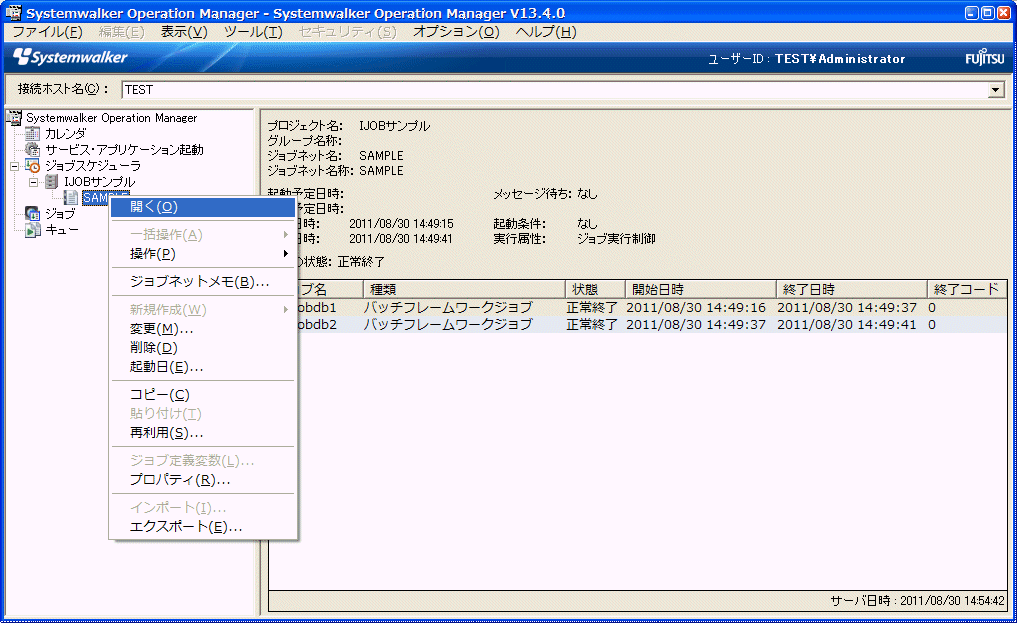Click the SAMPLE jobnet document icon
Screen dimensions: 1017x623
click(71, 198)
